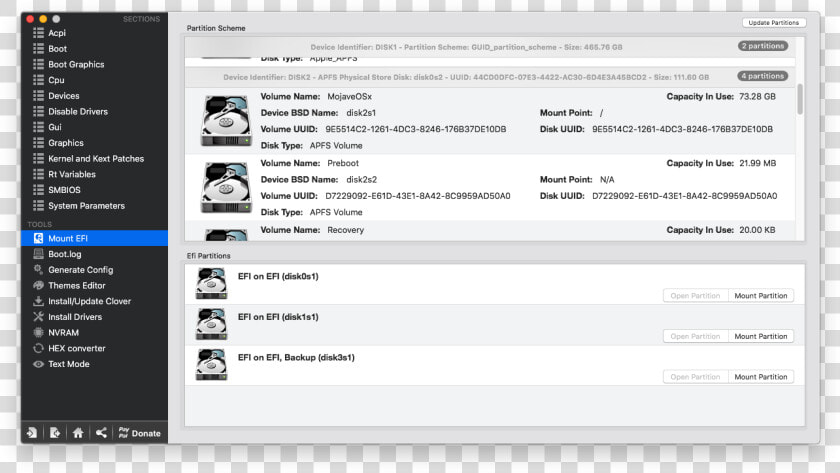Click the Themes Editor icon
This screenshot has height=473, width=840.
coord(38,286)
